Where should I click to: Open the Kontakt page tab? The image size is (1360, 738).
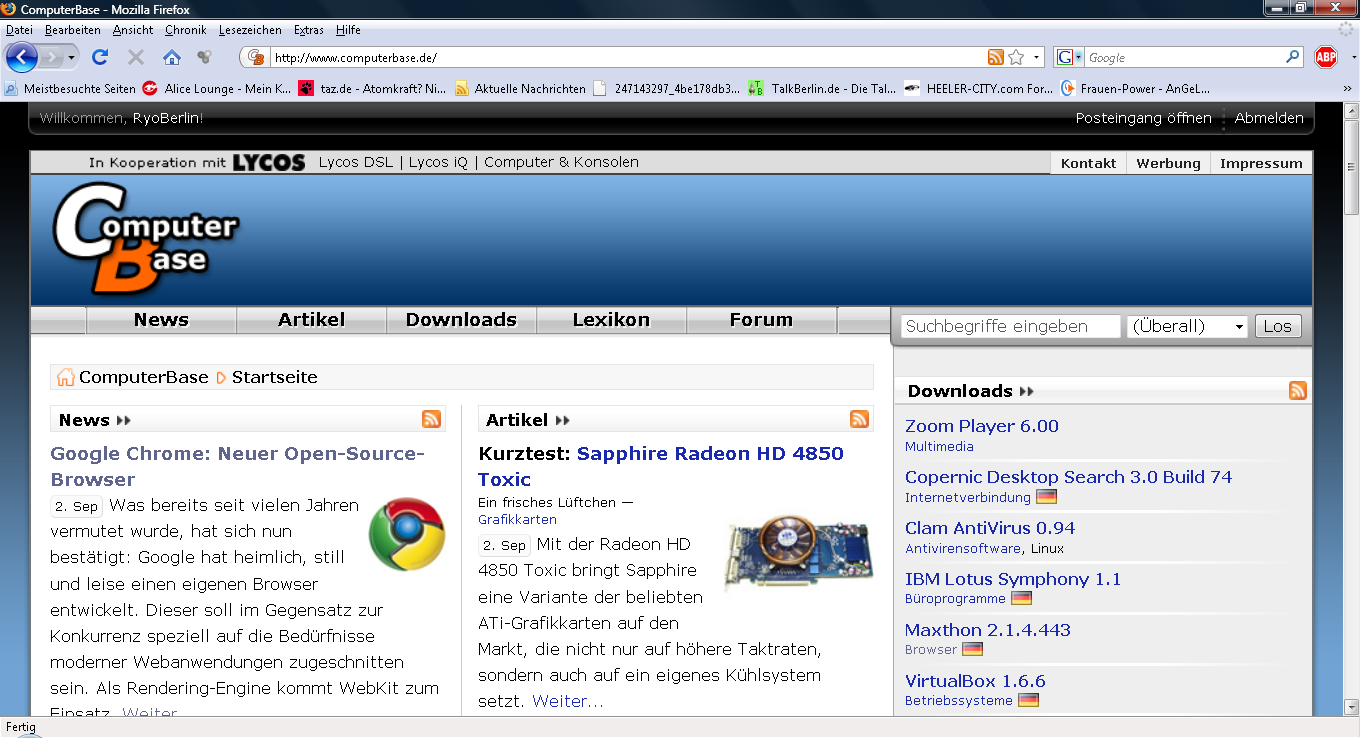[x=1088, y=163]
